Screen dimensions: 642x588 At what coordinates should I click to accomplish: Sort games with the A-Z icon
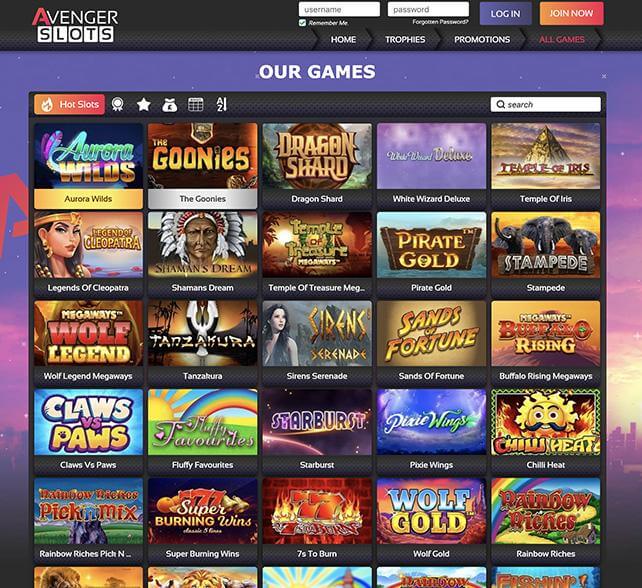[x=221, y=104]
